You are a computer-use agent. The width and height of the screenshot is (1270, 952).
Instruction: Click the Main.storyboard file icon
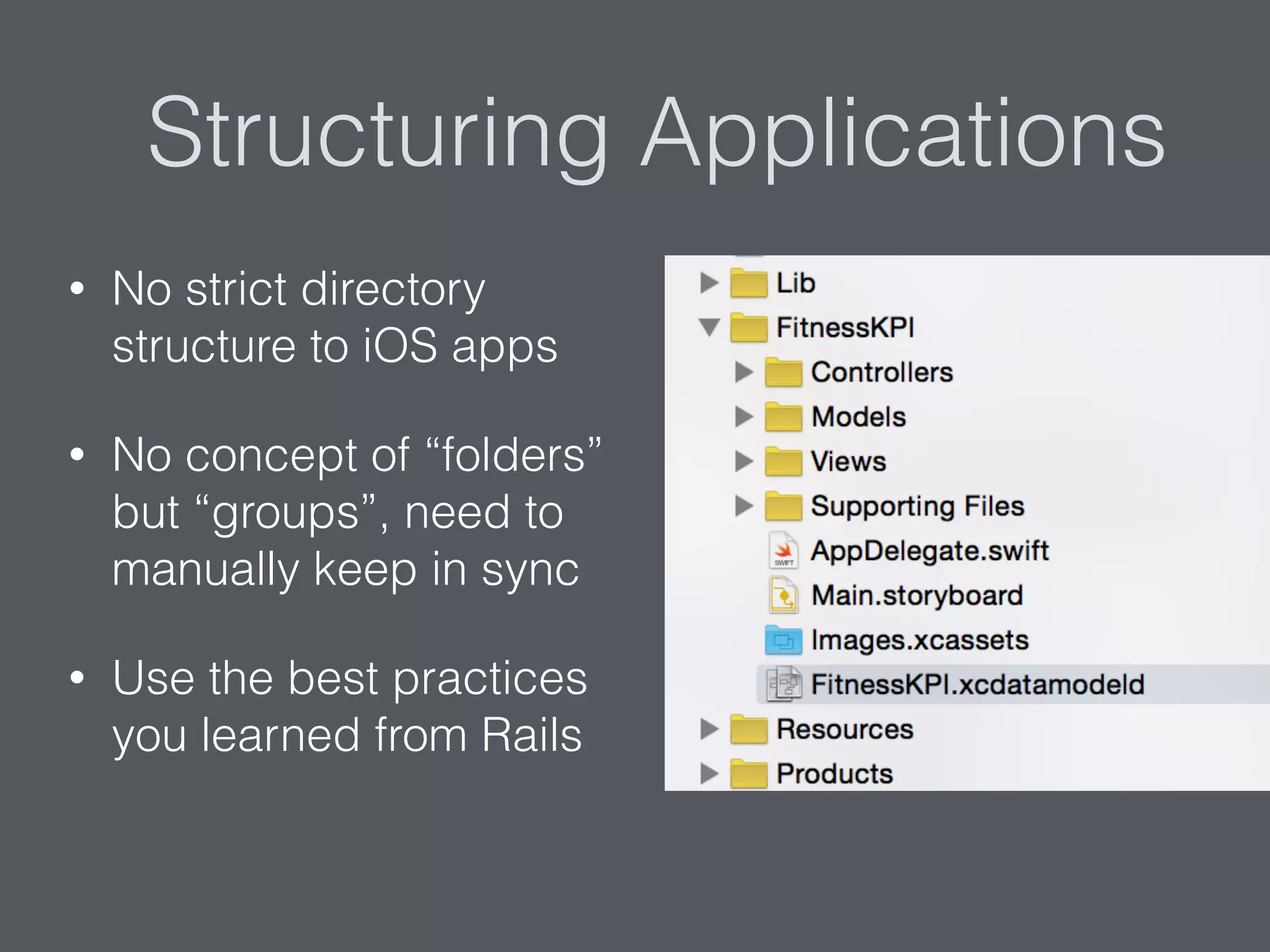pos(783,595)
